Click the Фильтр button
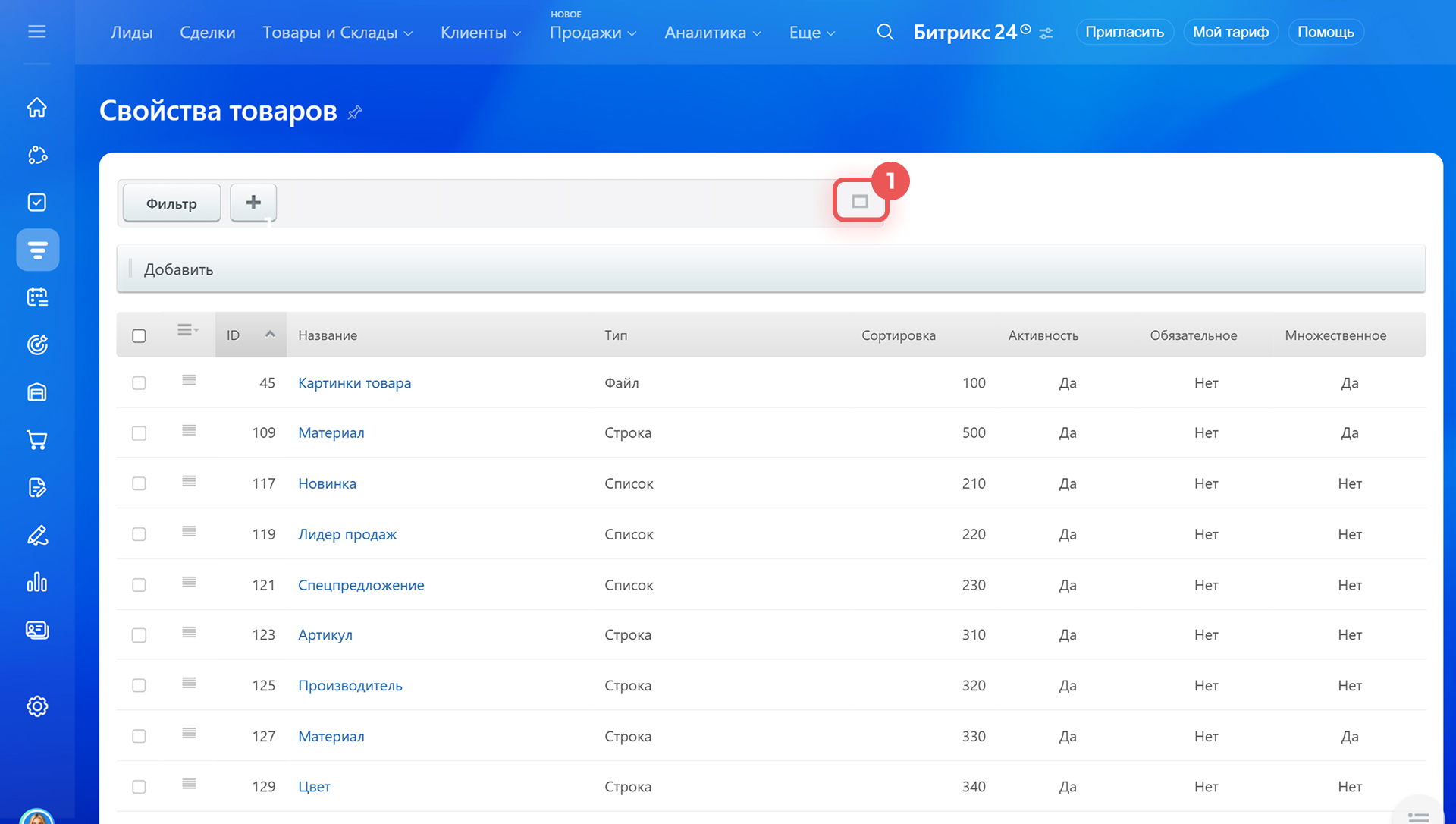The image size is (1456, 824). click(x=171, y=203)
